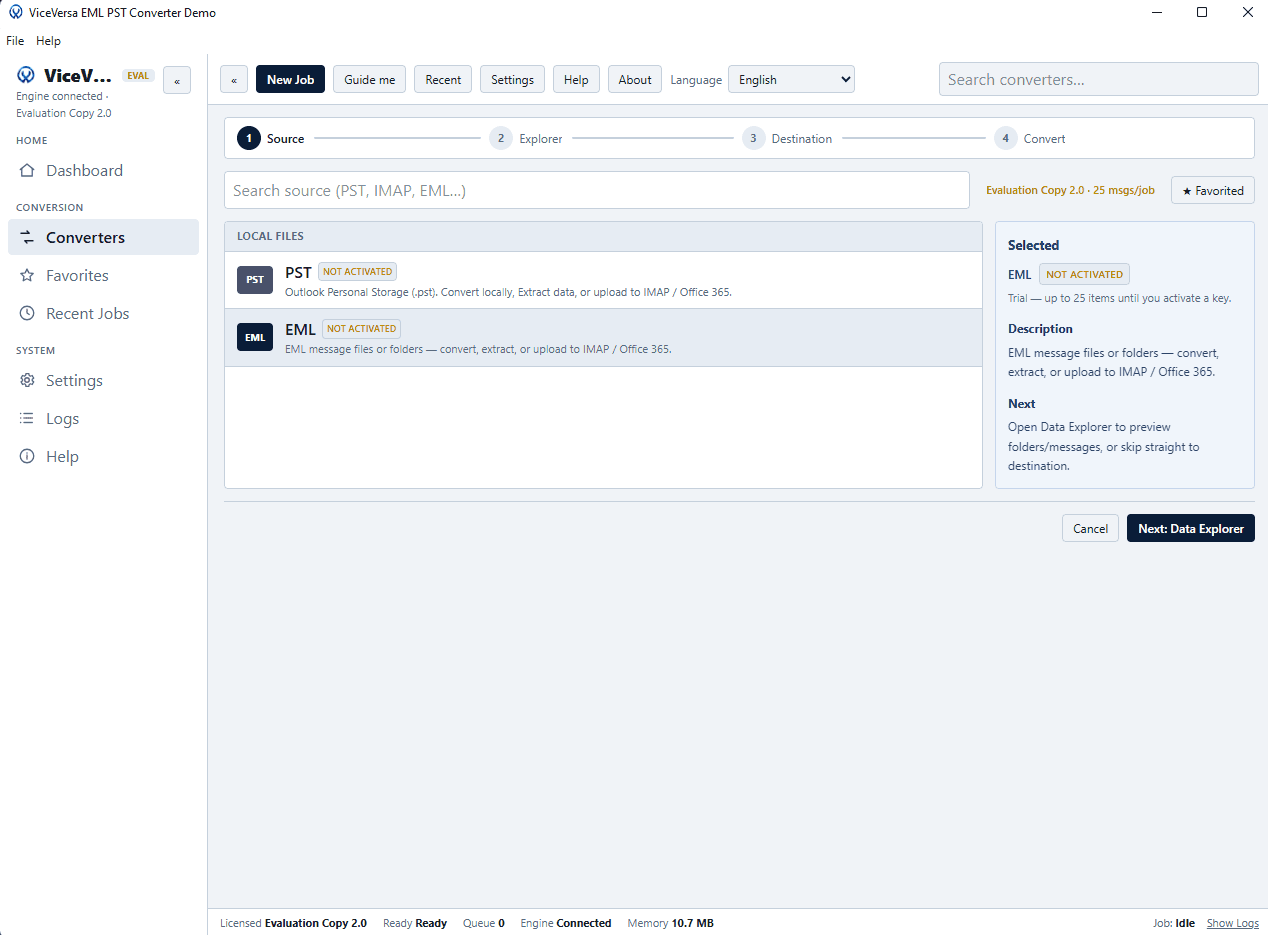Click the LOCAL FILES header

pos(603,237)
